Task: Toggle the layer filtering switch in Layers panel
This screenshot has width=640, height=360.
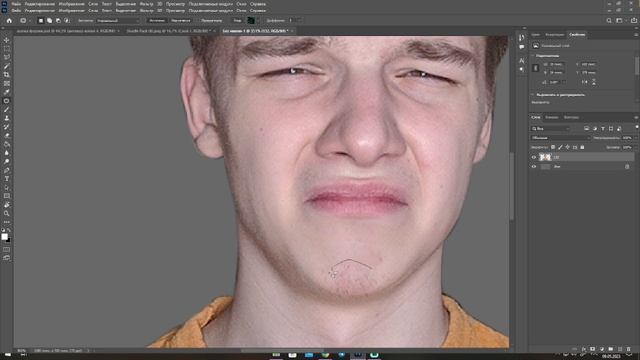Action: (637, 128)
